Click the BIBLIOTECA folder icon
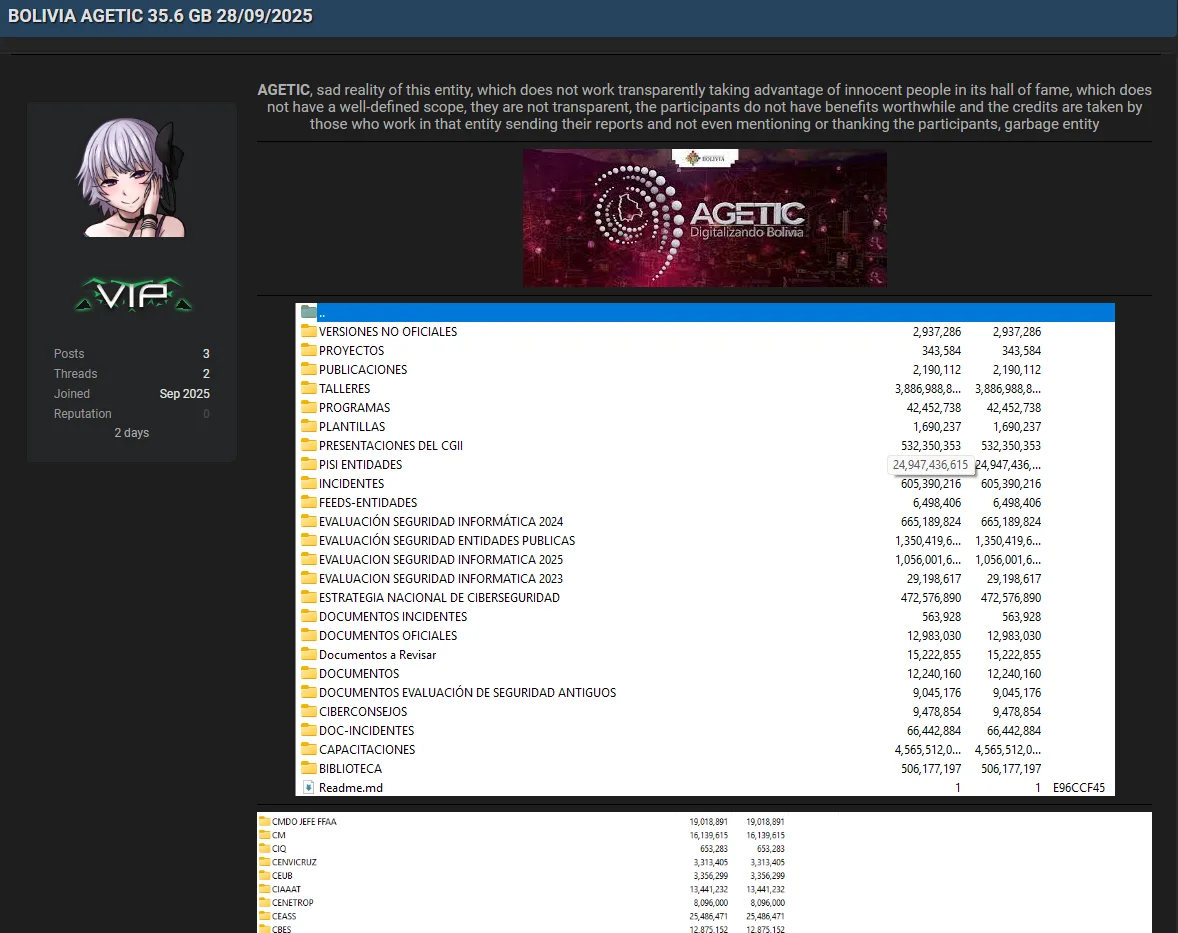 tap(308, 768)
